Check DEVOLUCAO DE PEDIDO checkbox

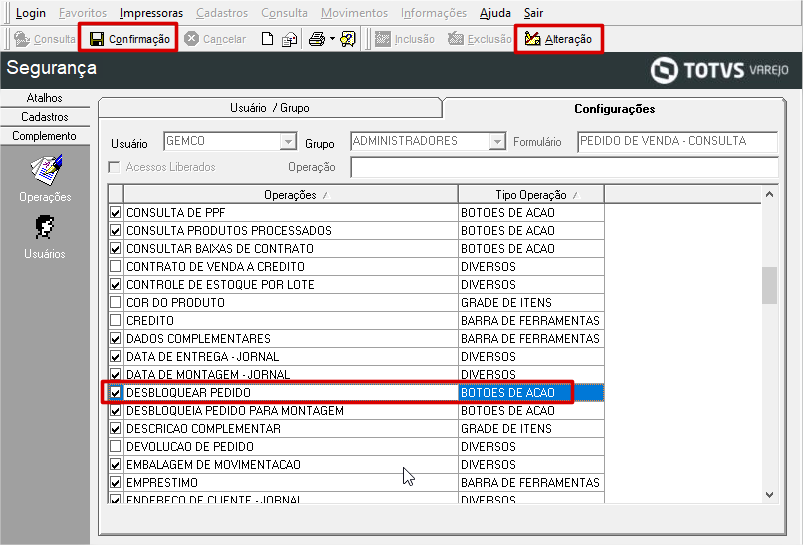(116, 447)
